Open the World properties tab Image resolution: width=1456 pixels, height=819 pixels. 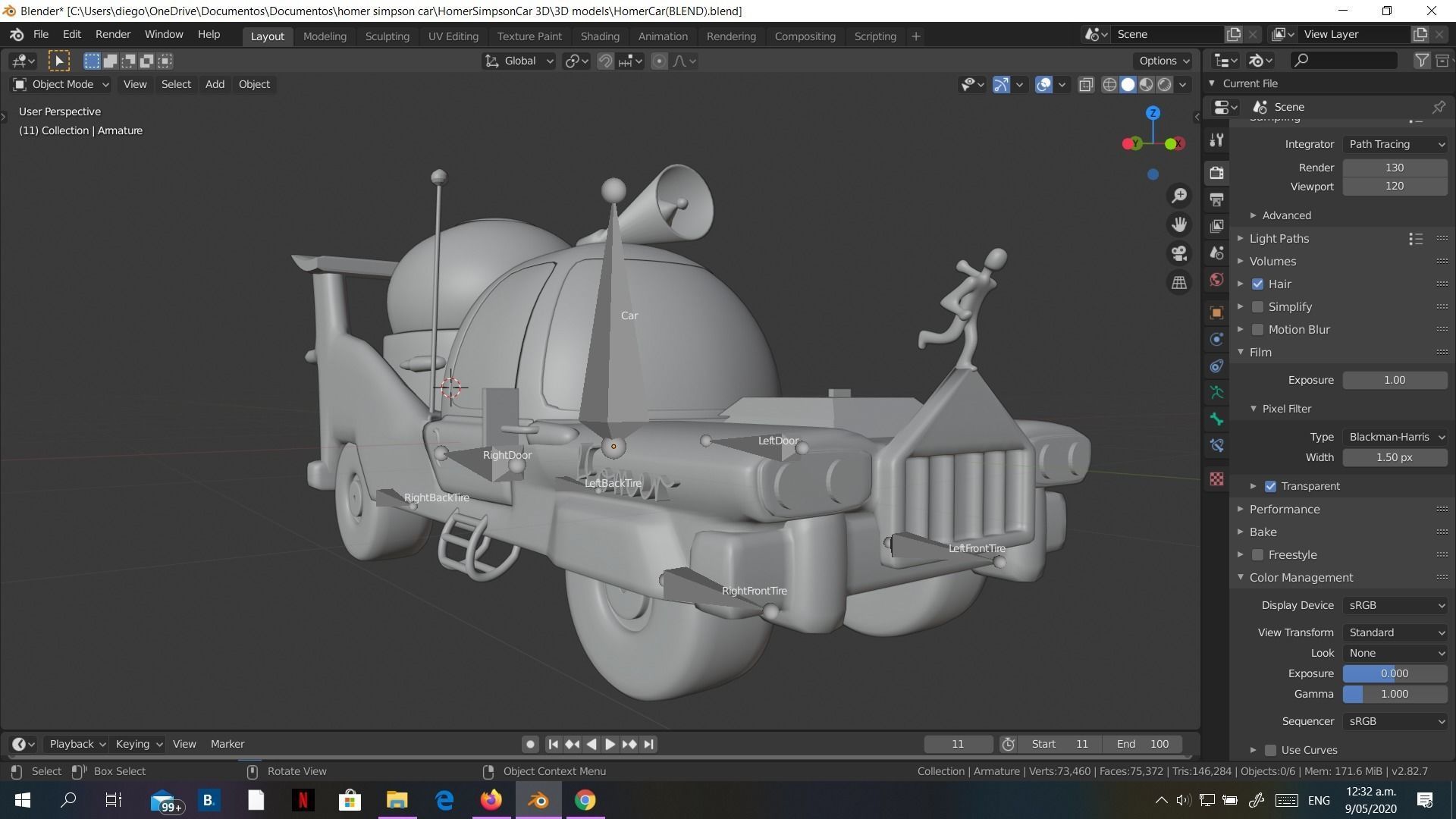[1216, 279]
